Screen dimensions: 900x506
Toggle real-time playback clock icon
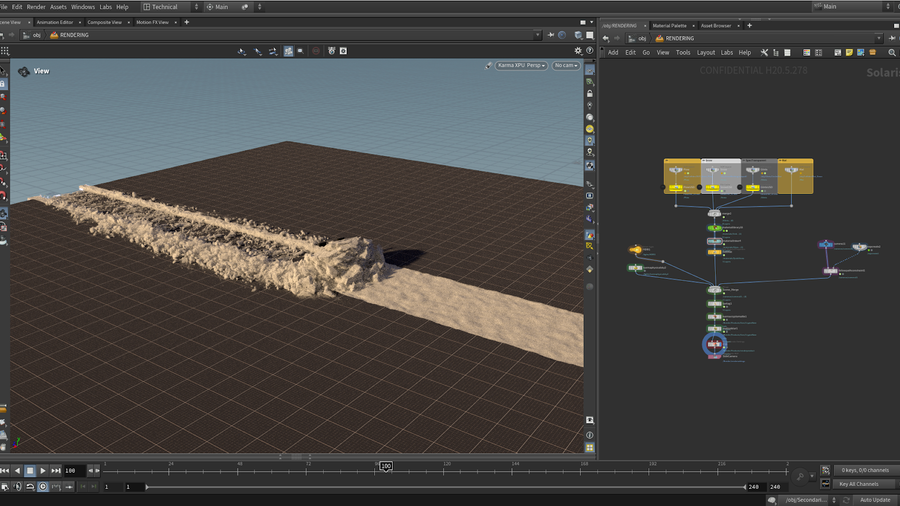point(43,486)
